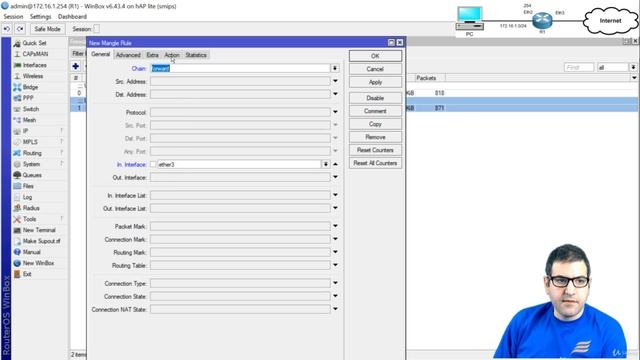This screenshot has height=360, width=640.
Task: Click the undo arrow toolbar icon
Action: pyautogui.click(x=7, y=29)
